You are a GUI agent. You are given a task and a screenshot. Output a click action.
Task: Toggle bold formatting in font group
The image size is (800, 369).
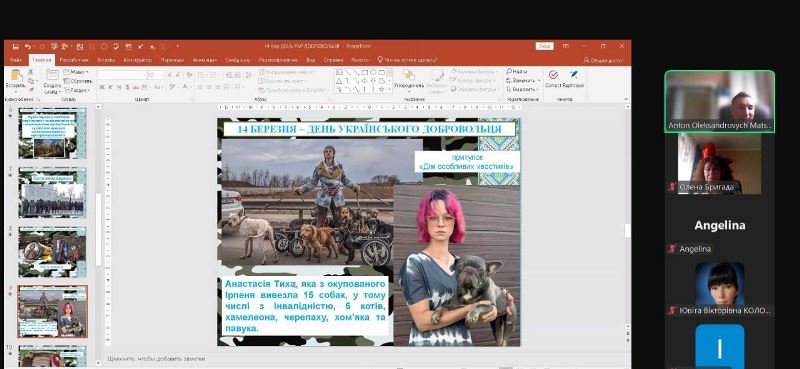pos(102,87)
